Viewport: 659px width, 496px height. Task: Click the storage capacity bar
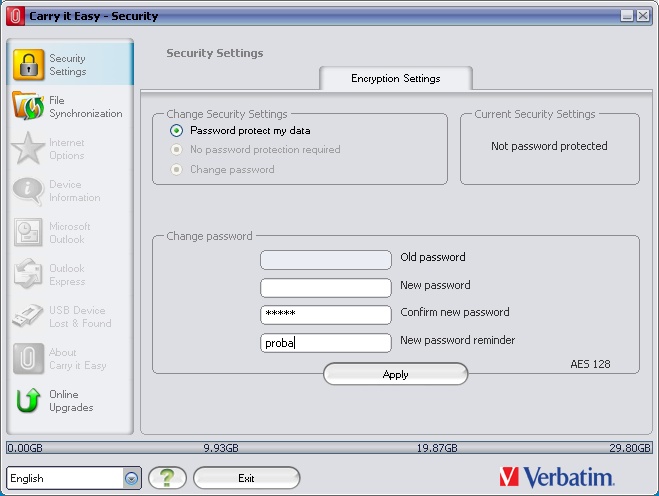tap(329, 448)
